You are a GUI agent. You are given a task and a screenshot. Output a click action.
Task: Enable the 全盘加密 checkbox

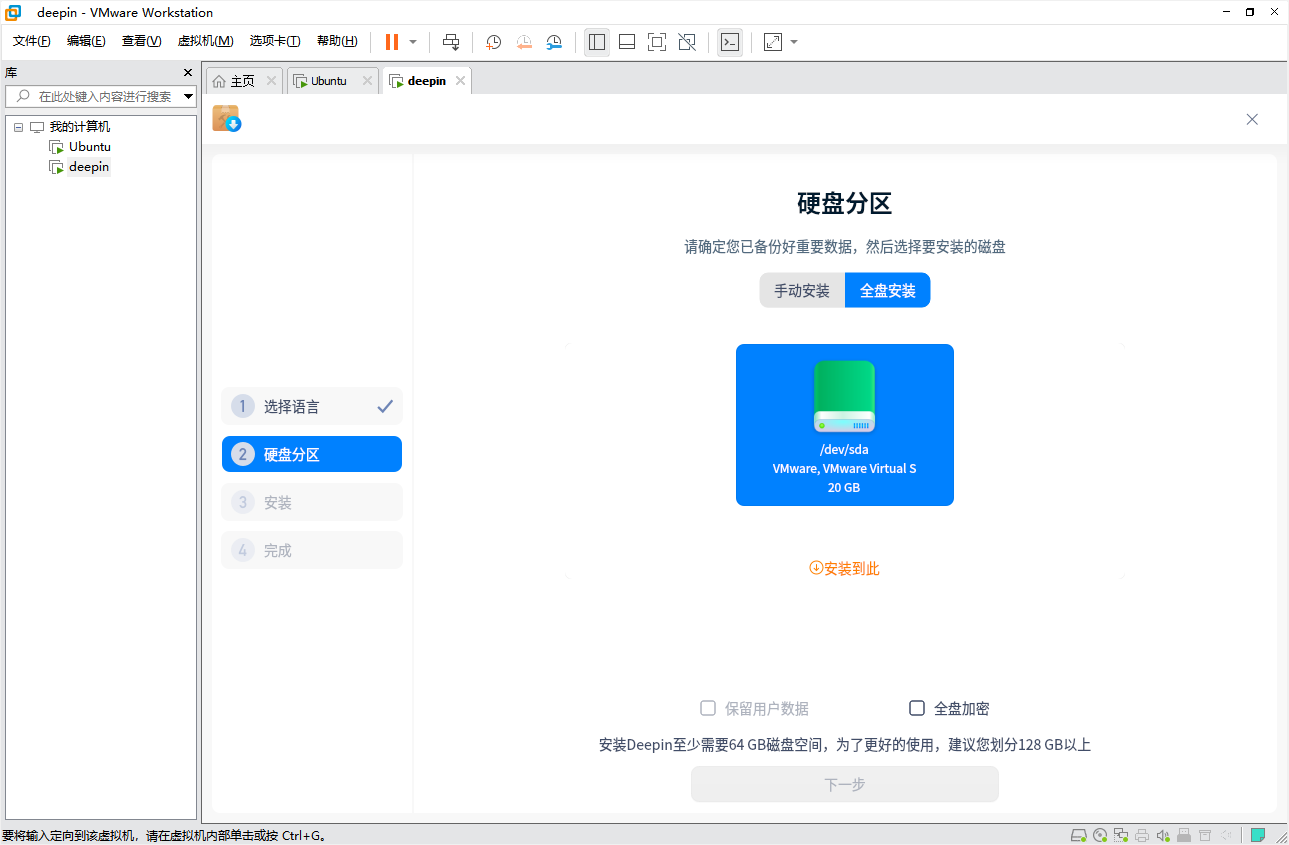click(x=917, y=708)
